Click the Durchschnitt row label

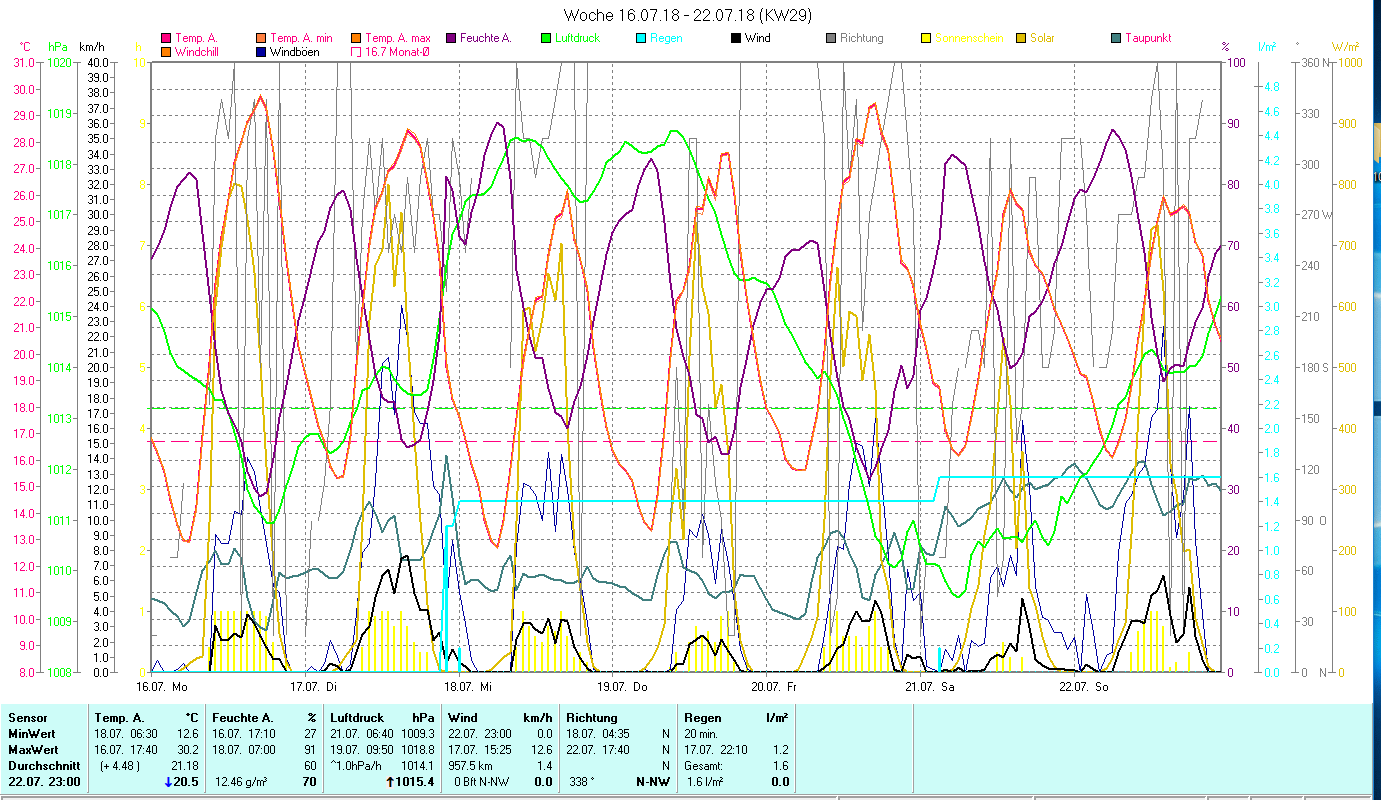click(x=45, y=766)
